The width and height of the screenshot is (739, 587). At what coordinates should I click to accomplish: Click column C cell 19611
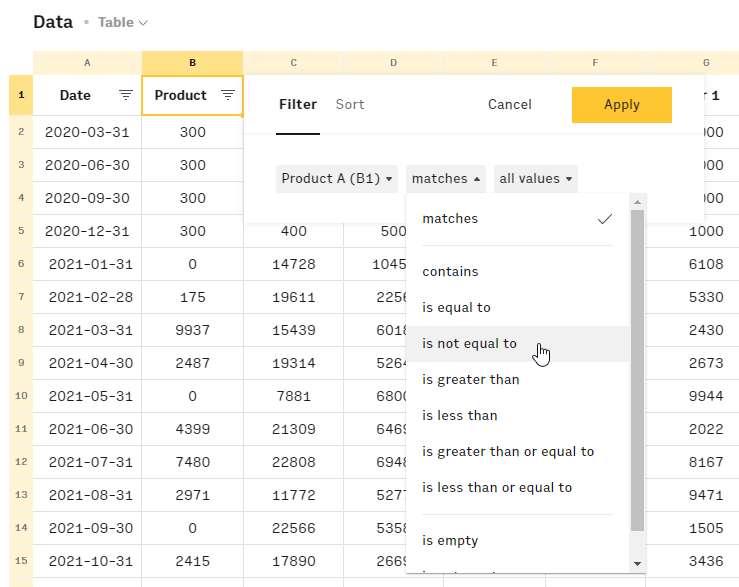pos(294,297)
